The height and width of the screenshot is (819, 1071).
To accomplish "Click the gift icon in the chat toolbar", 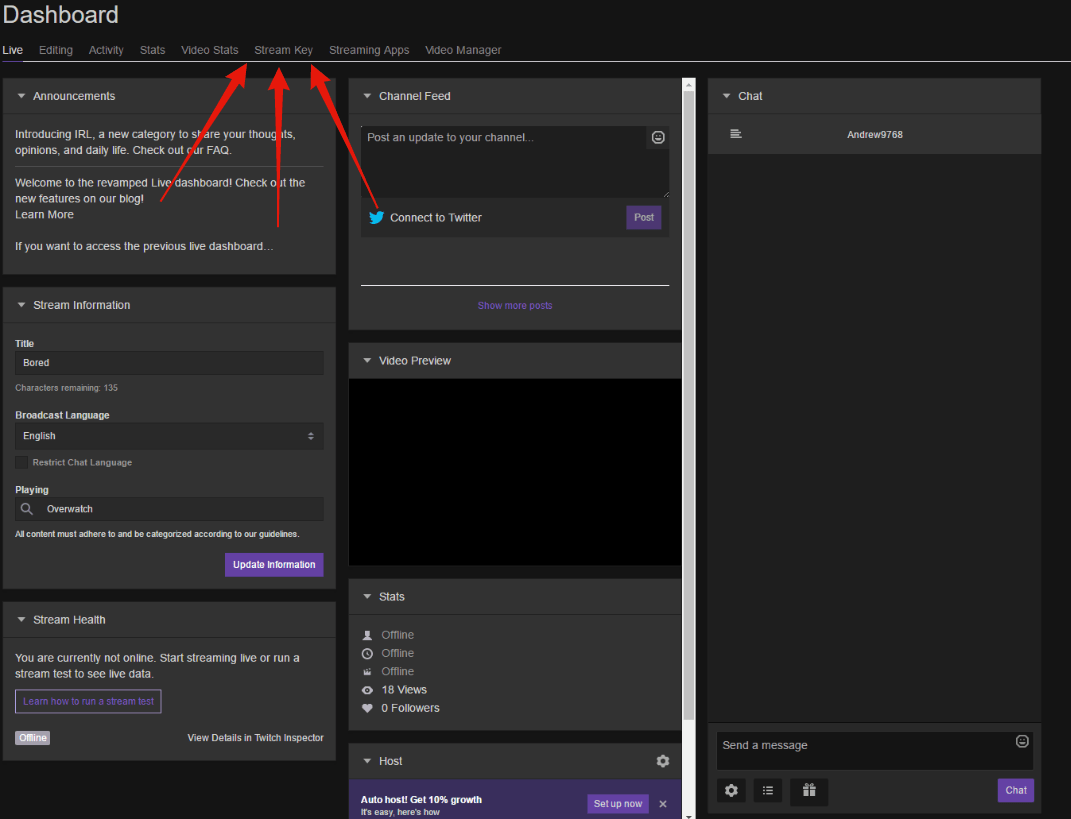I will (x=809, y=790).
